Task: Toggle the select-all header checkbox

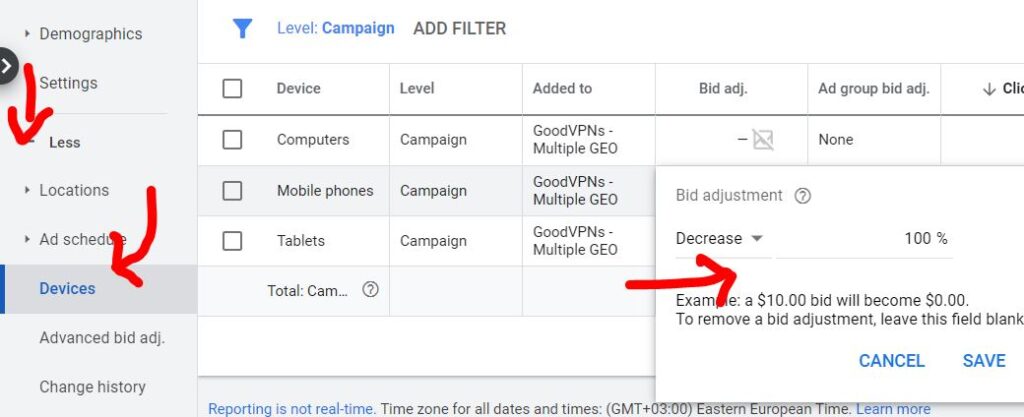Action: (x=232, y=89)
